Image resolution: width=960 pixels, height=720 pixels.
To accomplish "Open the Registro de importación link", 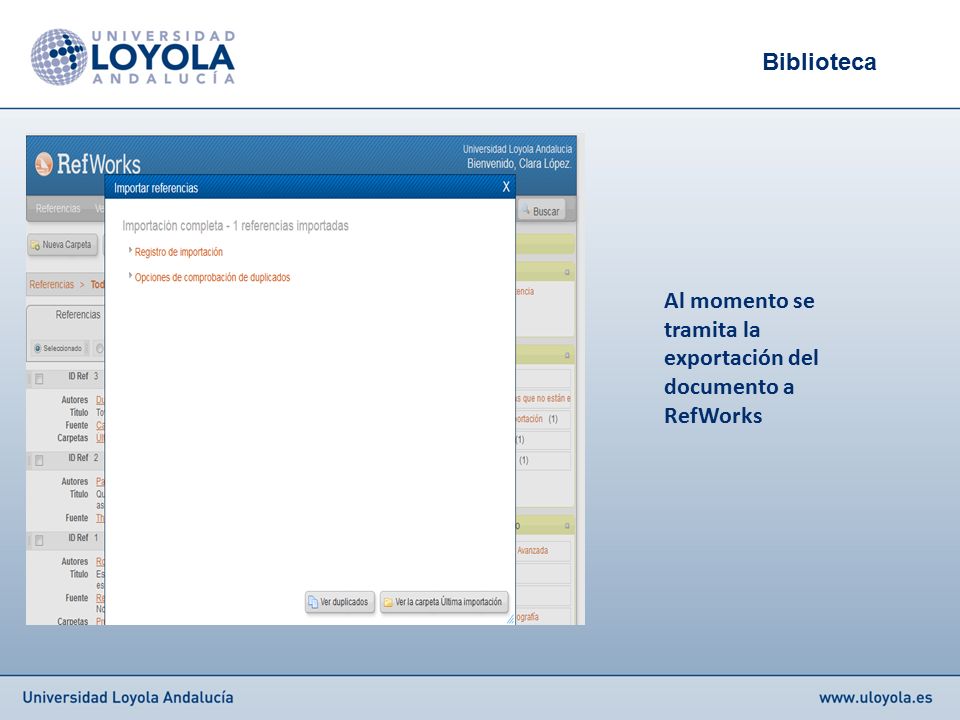I will pyautogui.click(x=179, y=252).
